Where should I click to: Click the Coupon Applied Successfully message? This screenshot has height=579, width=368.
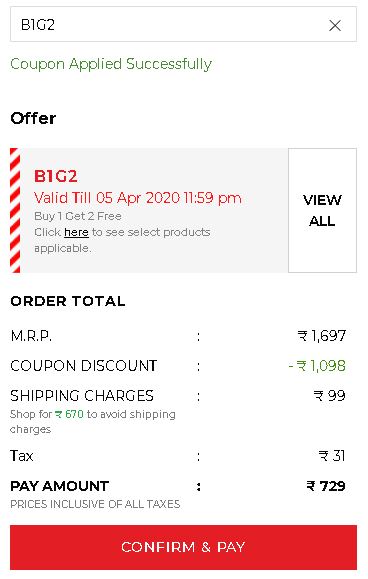coord(111,64)
